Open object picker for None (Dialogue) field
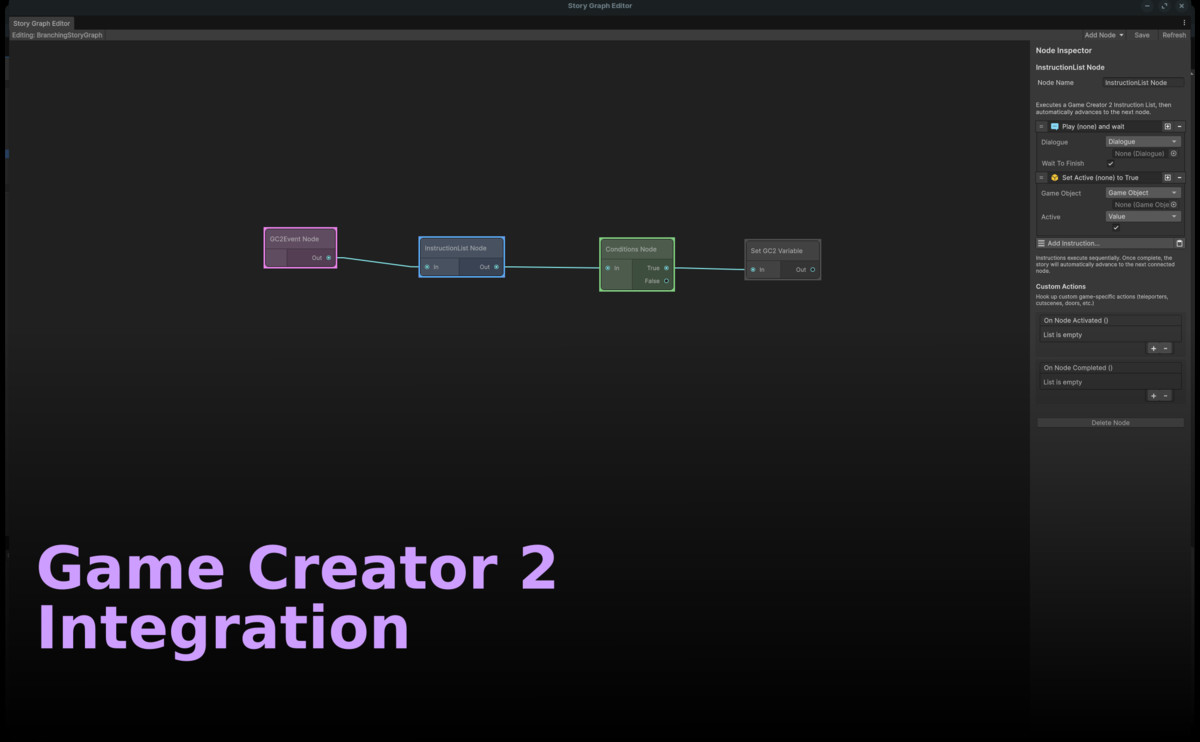This screenshot has width=1200, height=742. click(x=1174, y=153)
